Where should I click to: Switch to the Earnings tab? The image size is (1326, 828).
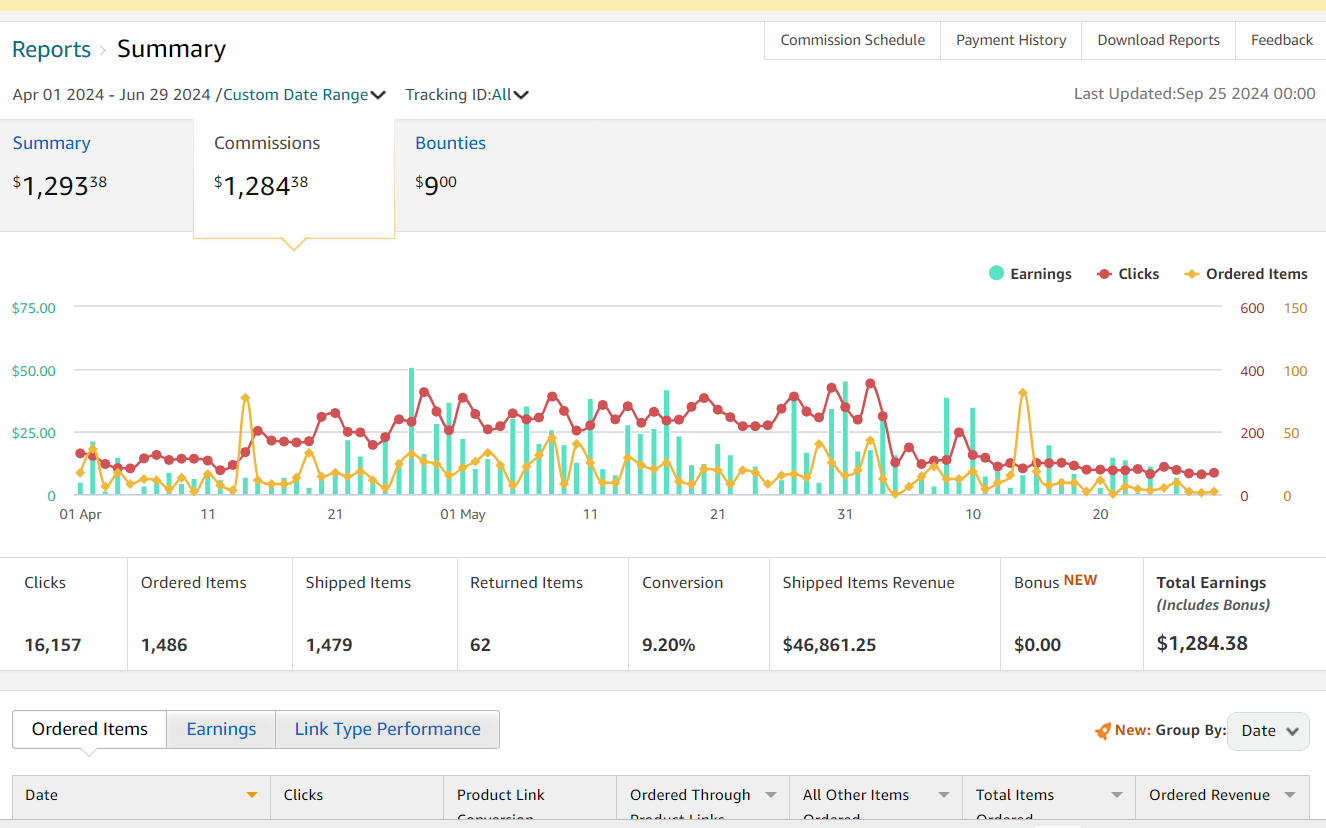221,729
